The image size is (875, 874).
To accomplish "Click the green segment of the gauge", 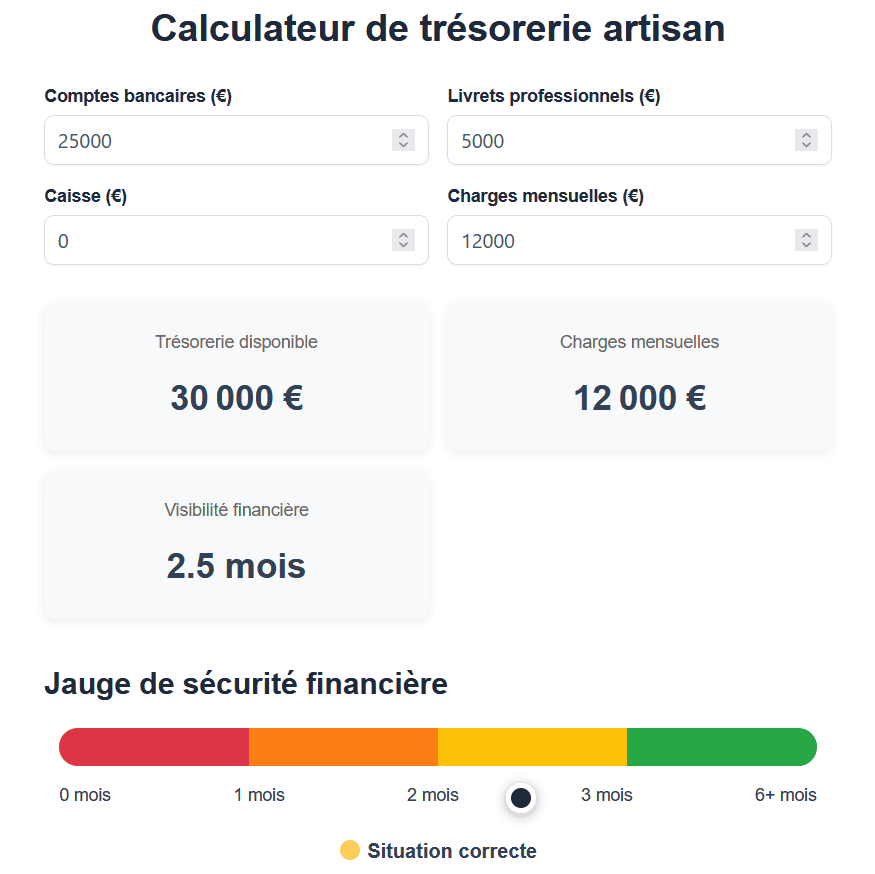I will tap(722, 747).
